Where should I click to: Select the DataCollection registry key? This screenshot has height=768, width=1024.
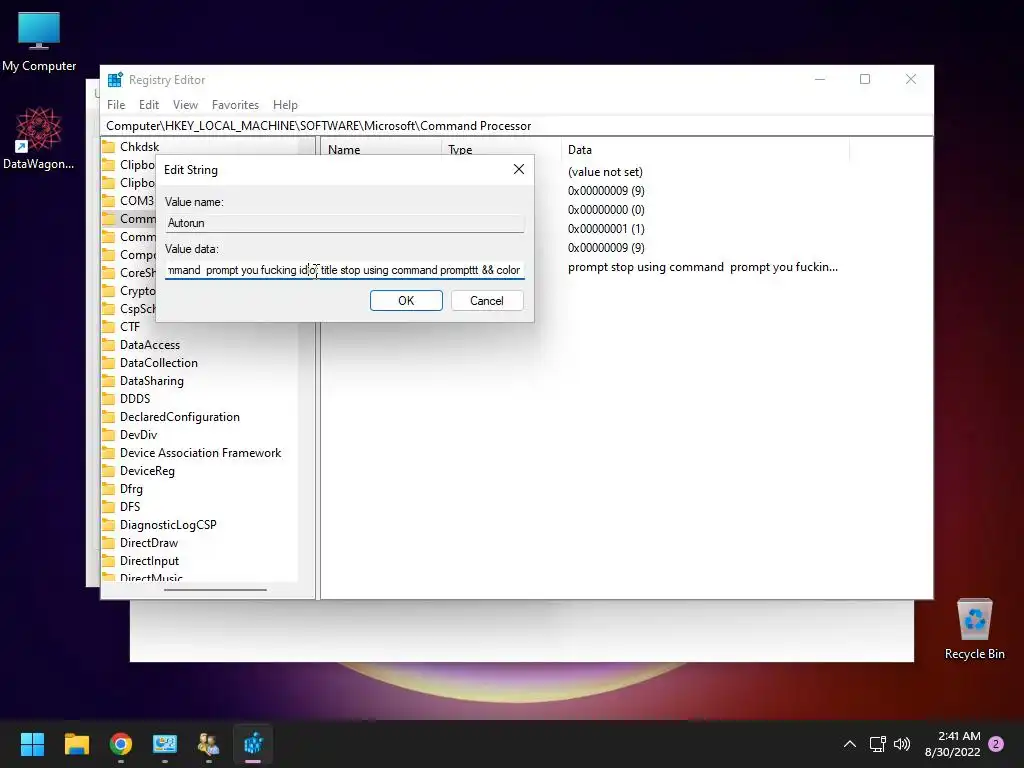pos(159,362)
